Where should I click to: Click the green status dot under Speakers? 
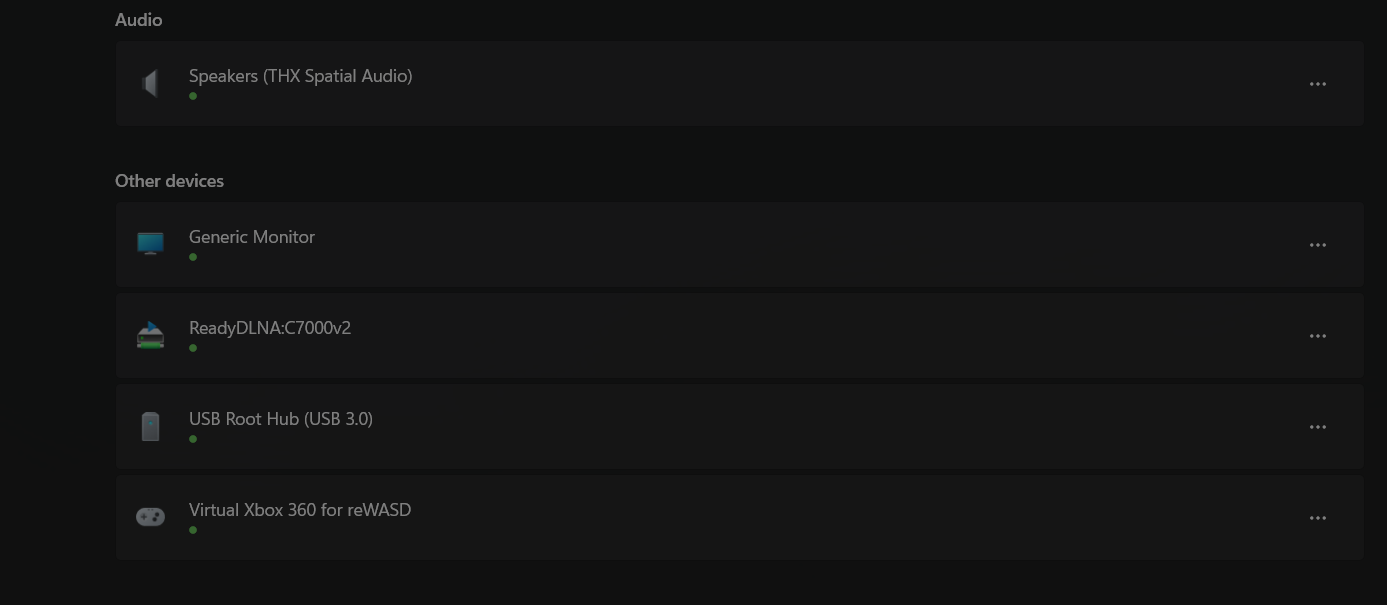click(193, 96)
